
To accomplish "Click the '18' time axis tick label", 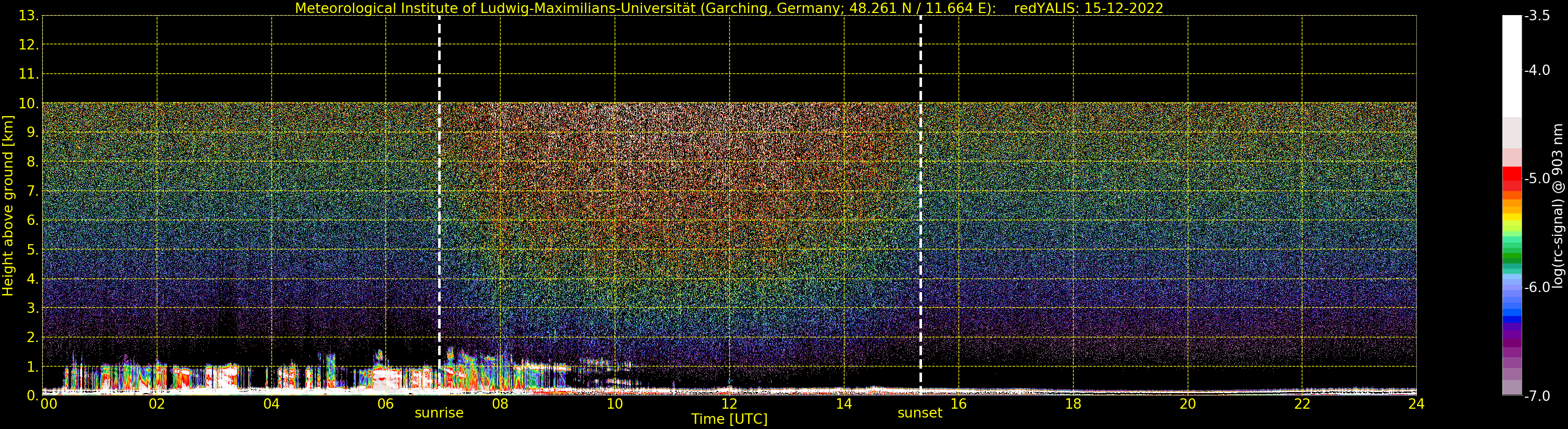I will pyautogui.click(x=1073, y=404).
